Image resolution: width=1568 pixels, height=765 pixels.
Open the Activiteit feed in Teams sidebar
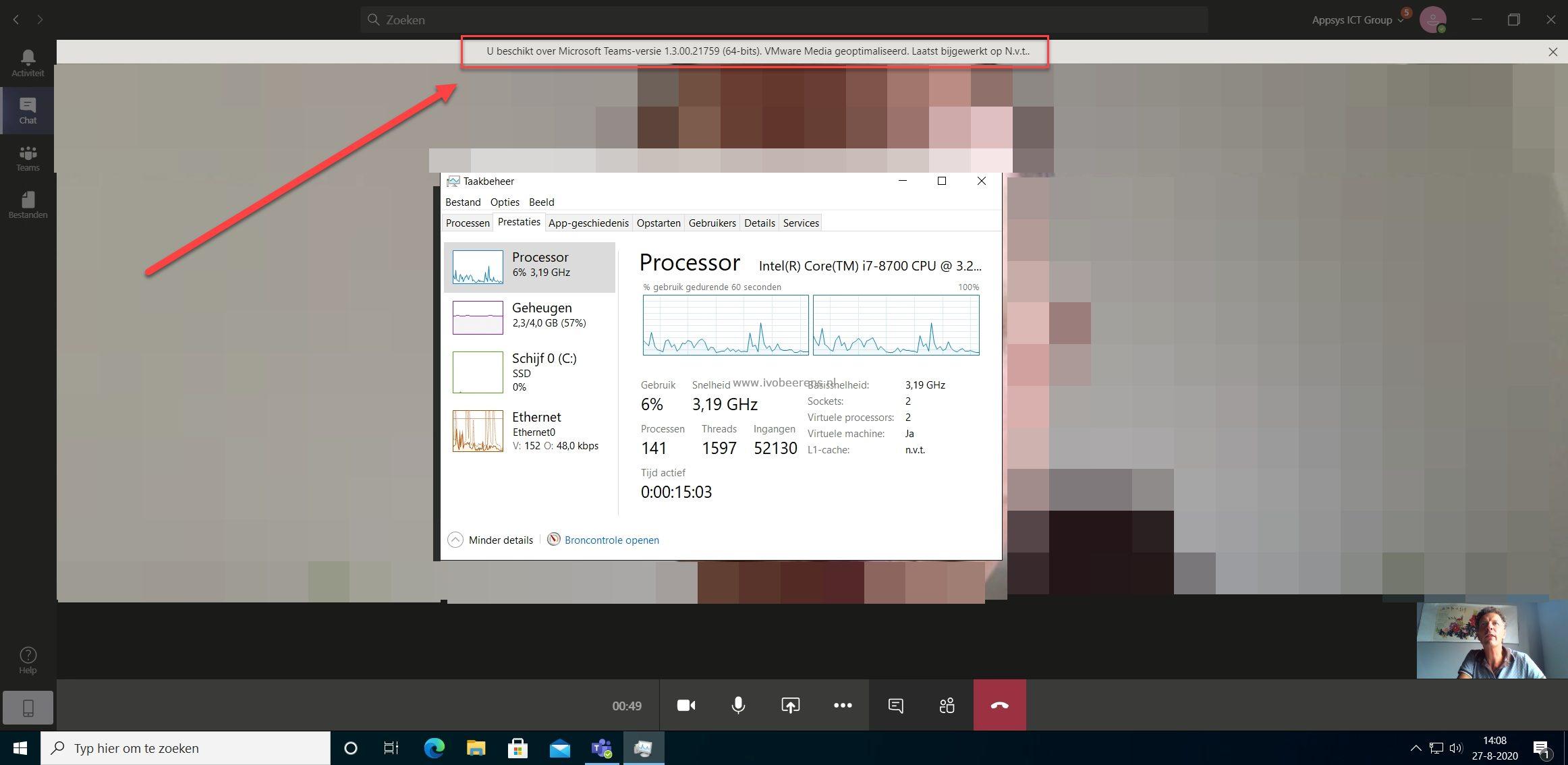[28, 63]
